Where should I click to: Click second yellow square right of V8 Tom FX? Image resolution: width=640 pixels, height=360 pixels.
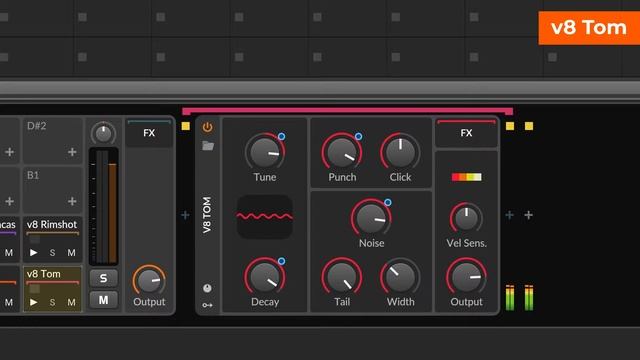click(x=529, y=126)
